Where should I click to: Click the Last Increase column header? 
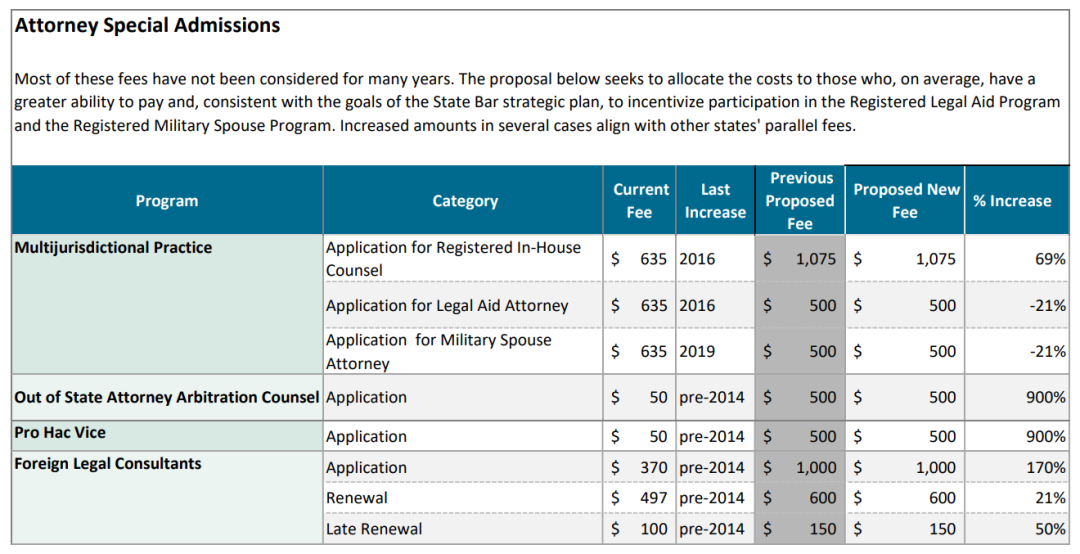[x=715, y=201]
